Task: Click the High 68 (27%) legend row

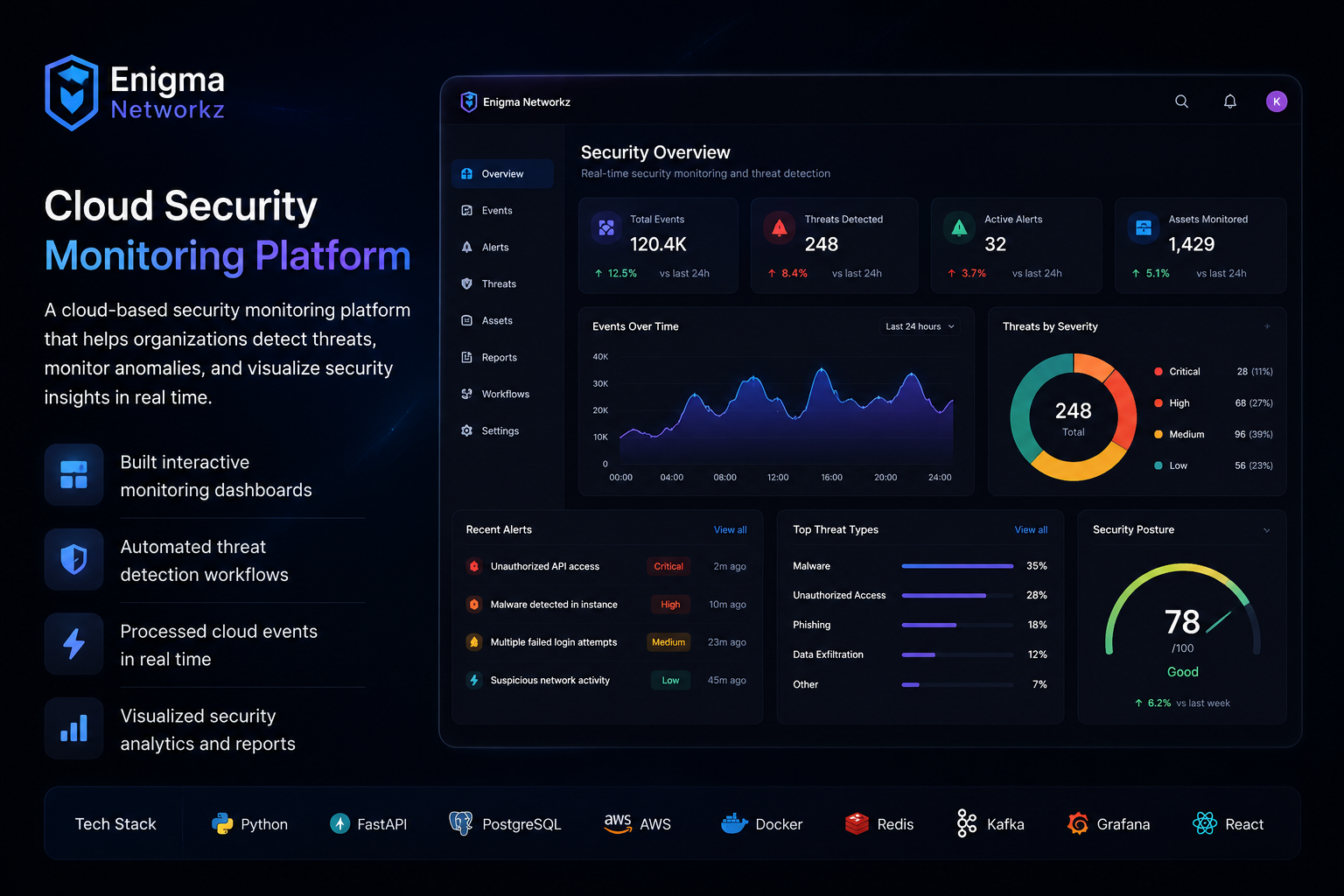Action: click(1214, 402)
